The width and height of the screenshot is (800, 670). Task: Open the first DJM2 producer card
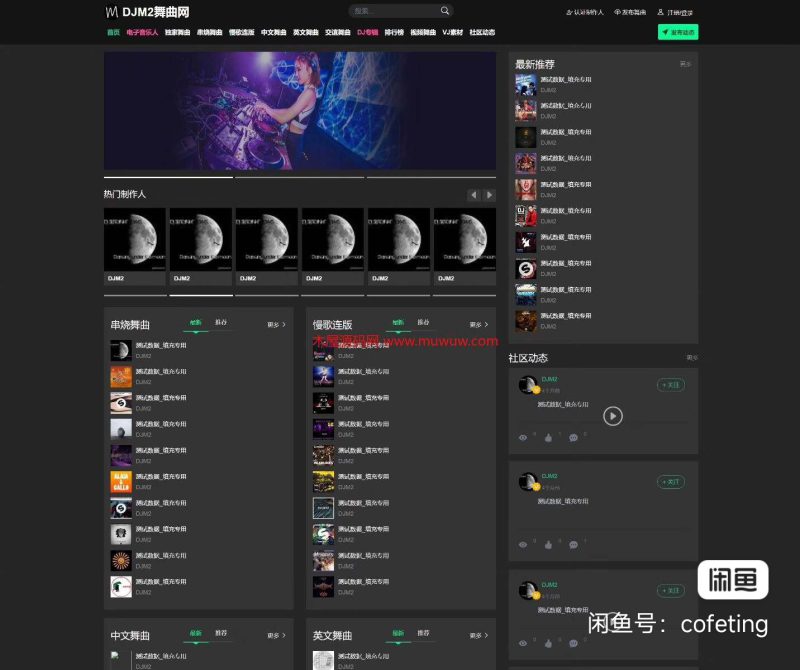135,246
